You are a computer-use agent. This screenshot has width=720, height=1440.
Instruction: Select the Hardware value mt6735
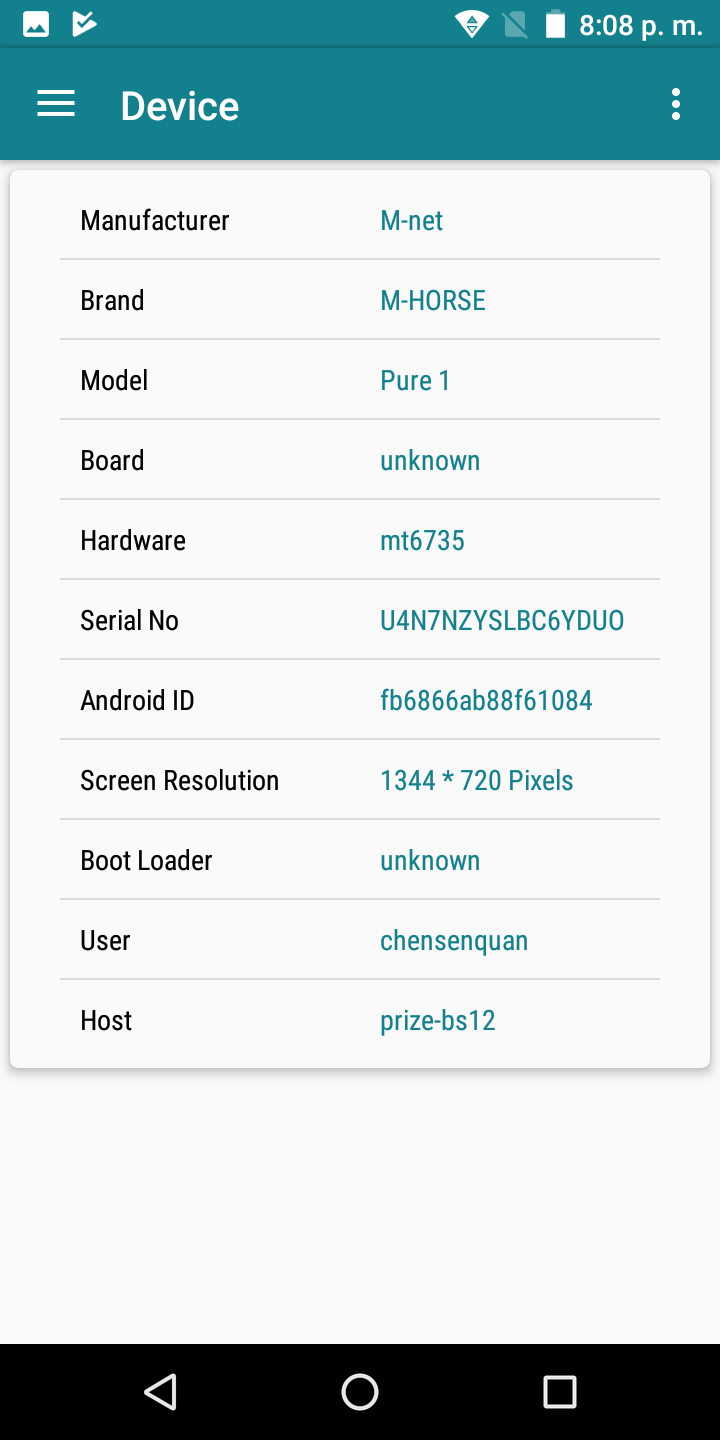click(x=422, y=540)
